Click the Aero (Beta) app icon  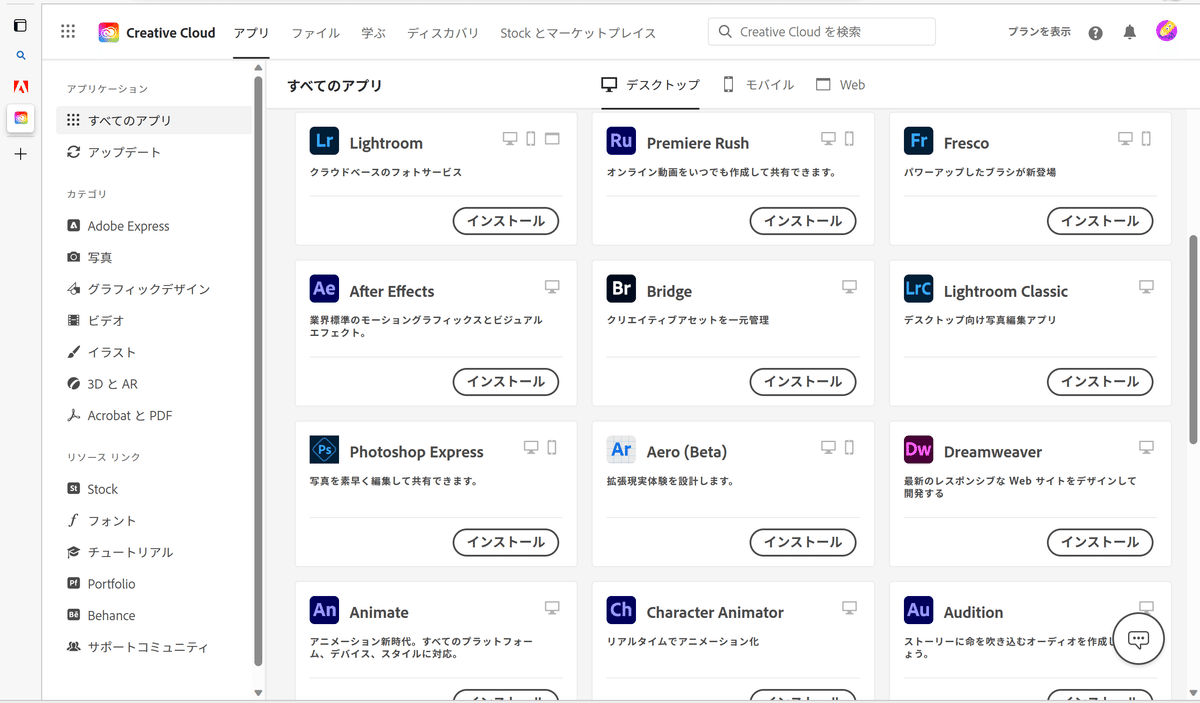pos(622,450)
